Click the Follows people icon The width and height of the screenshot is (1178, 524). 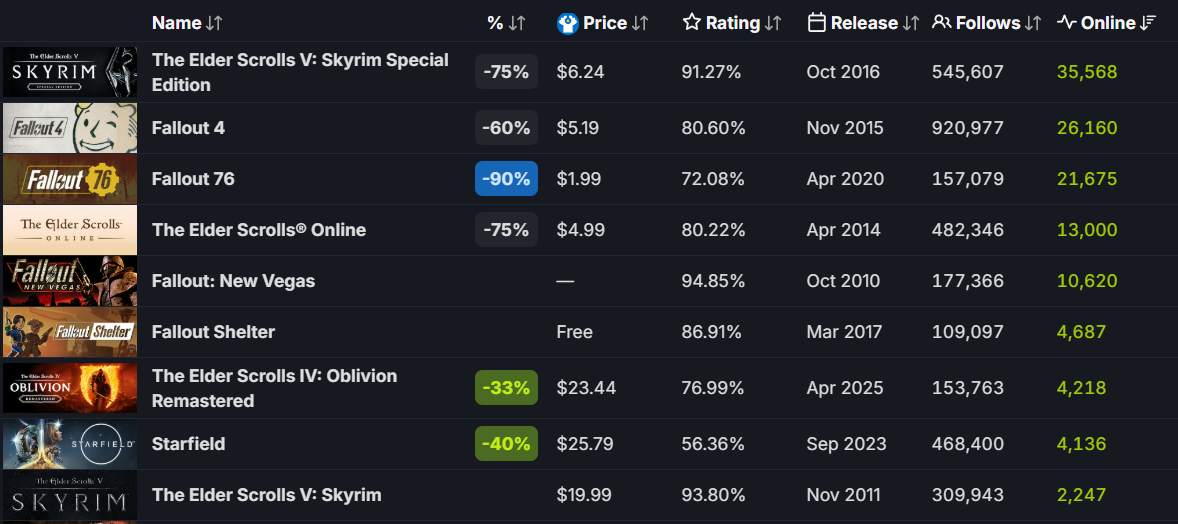pyautogui.click(x=941, y=23)
